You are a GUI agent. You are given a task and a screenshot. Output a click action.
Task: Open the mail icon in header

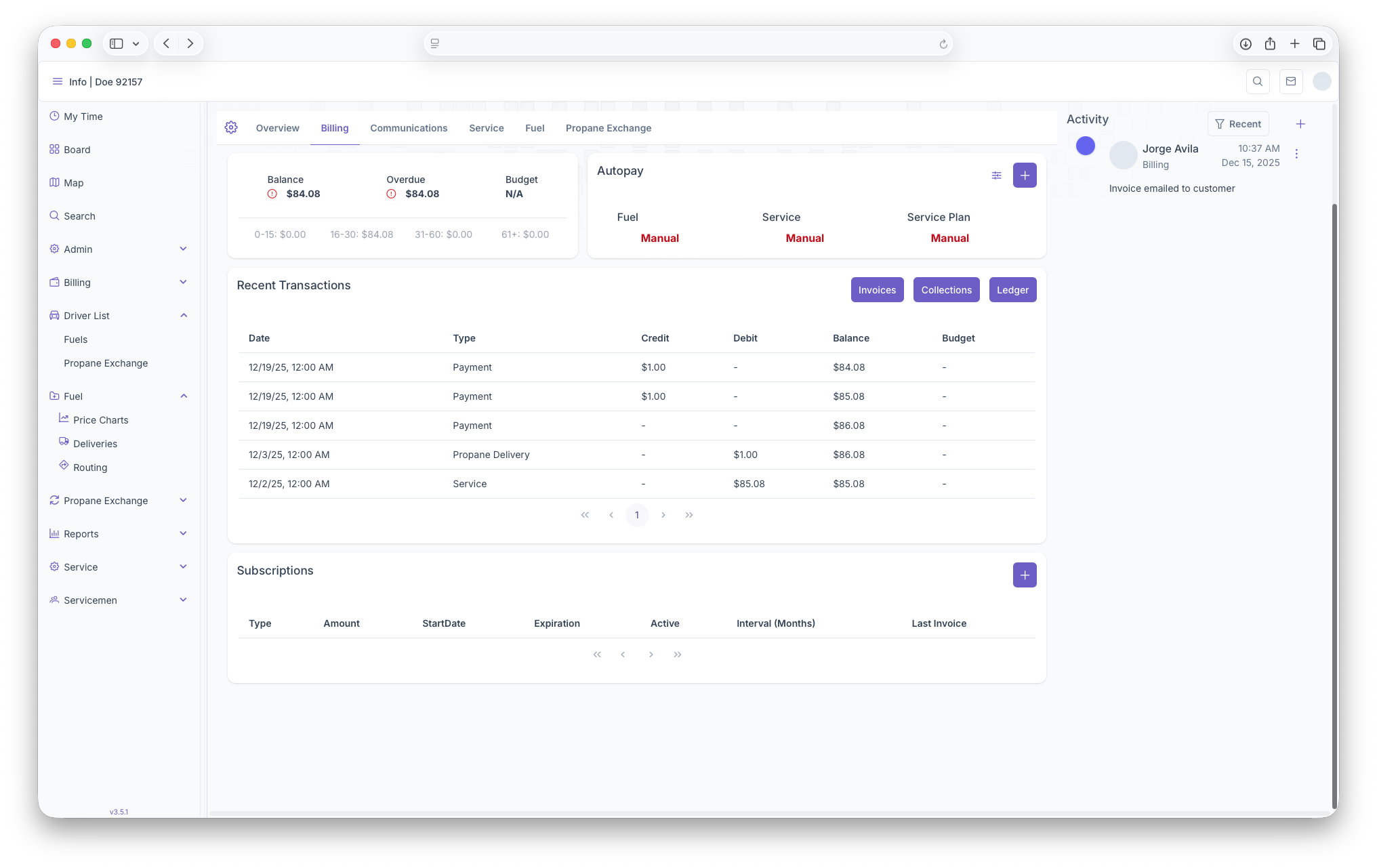coord(1290,81)
